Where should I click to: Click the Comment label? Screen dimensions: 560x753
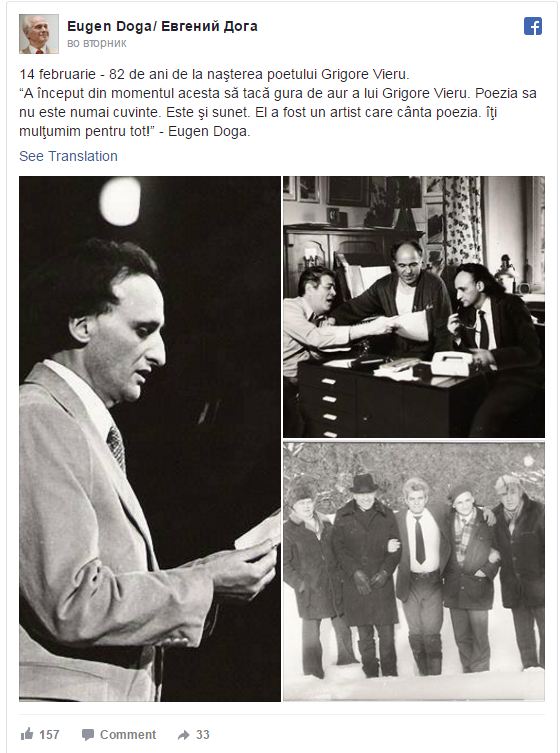(x=128, y=735)
